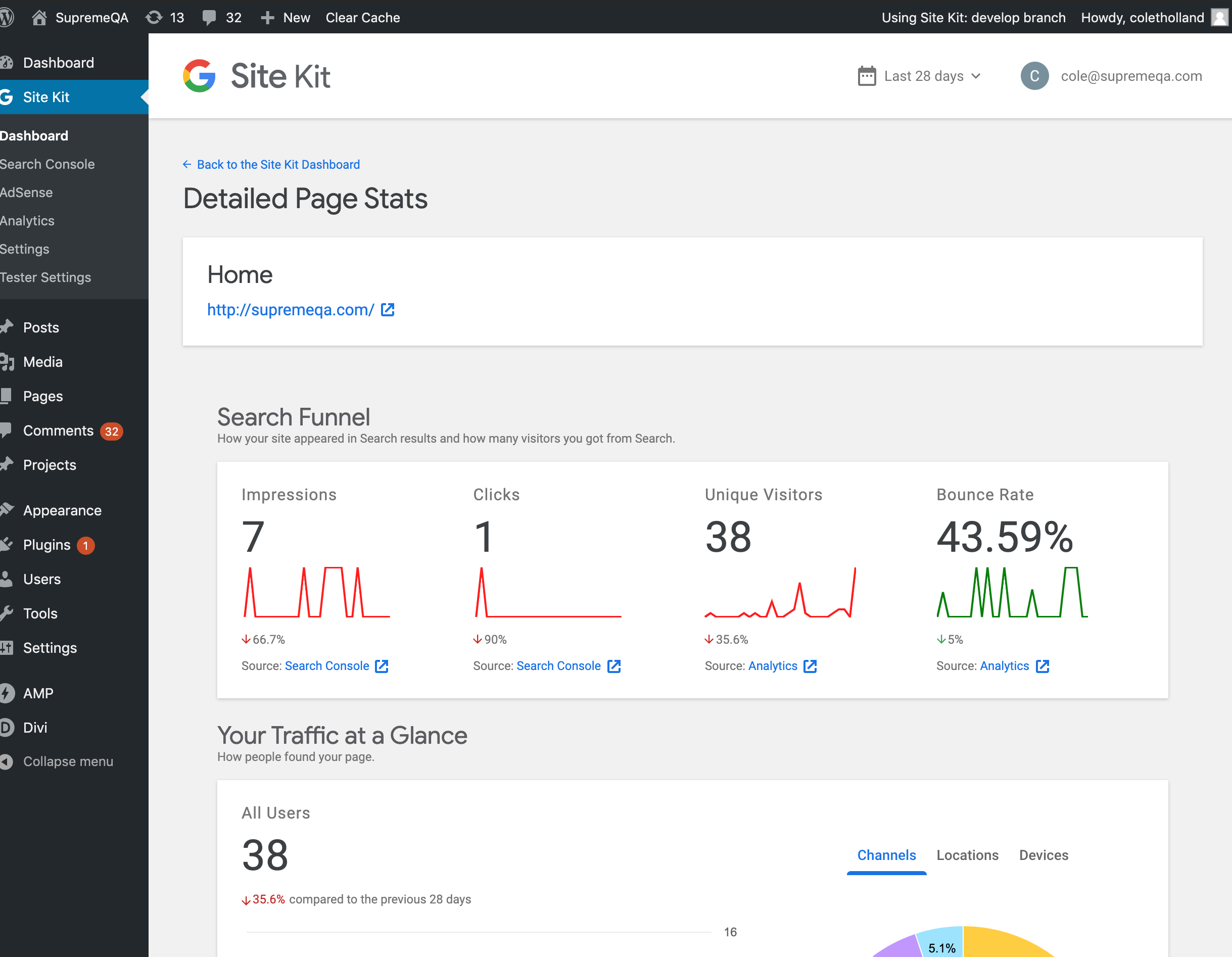The image size is (1232, 957).
Task: Click the home icon next to SupremeQA
Action: [x=39, y=18]
